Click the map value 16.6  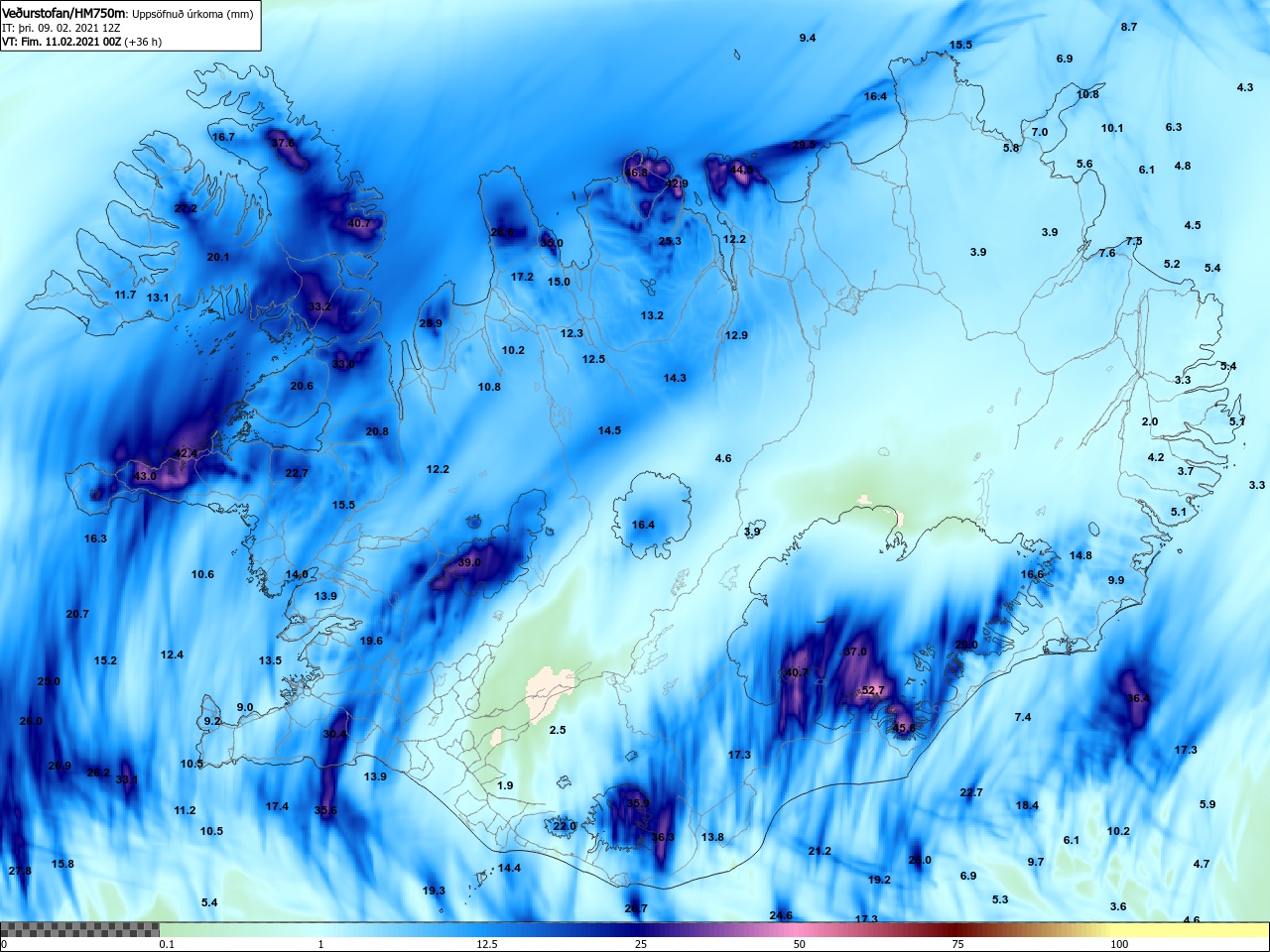pyautogui.click(x=1032, y=574)
